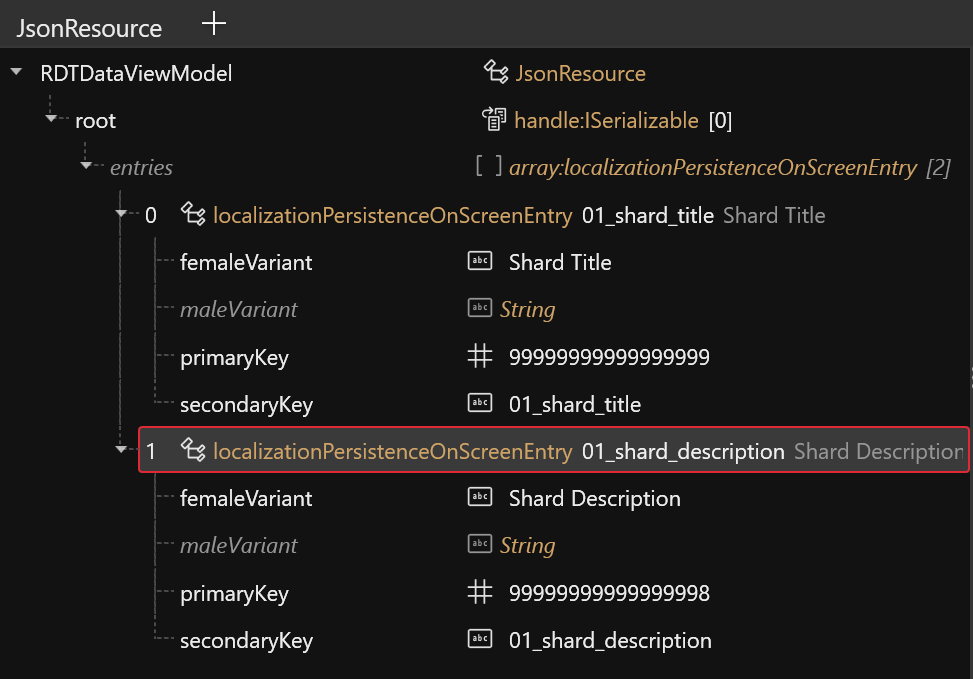Click the class icon of entry 1
This screenshot has height=679, width=973.
193,451
